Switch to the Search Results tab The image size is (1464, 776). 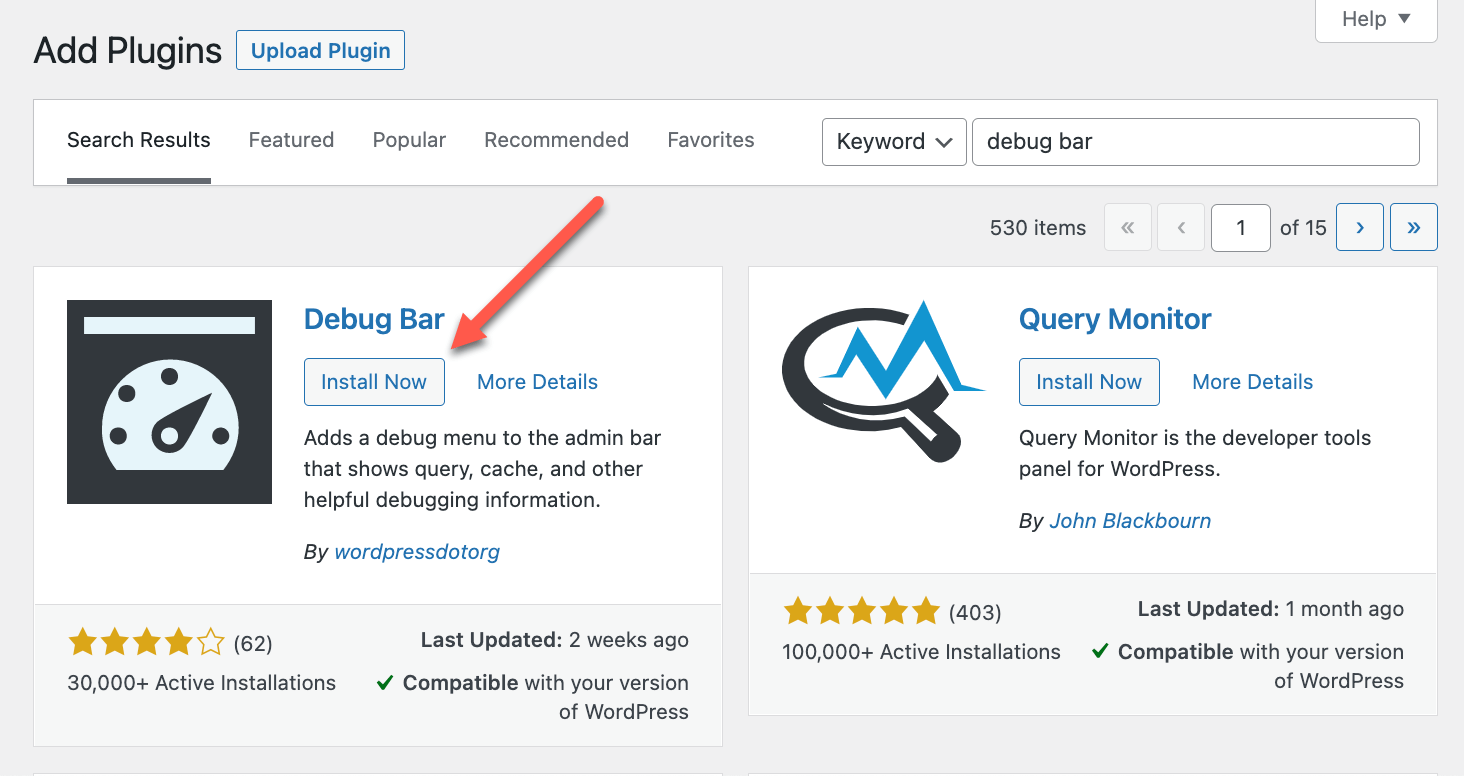pos(139,140)
